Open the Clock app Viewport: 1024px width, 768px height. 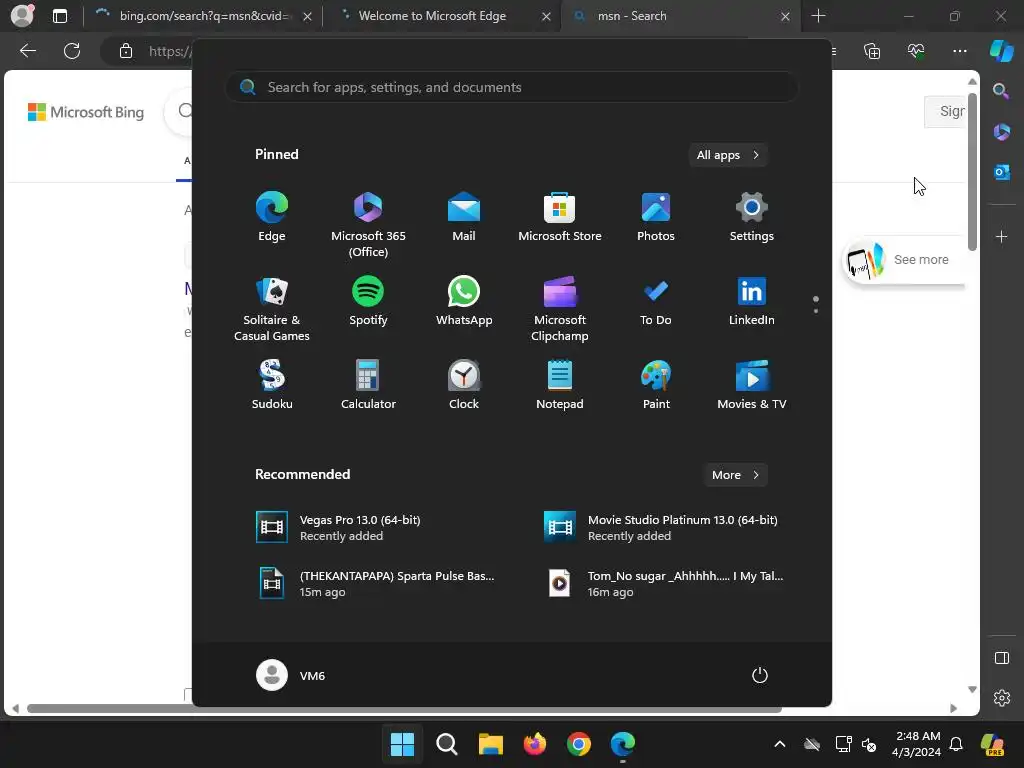[x=464, y=385]
